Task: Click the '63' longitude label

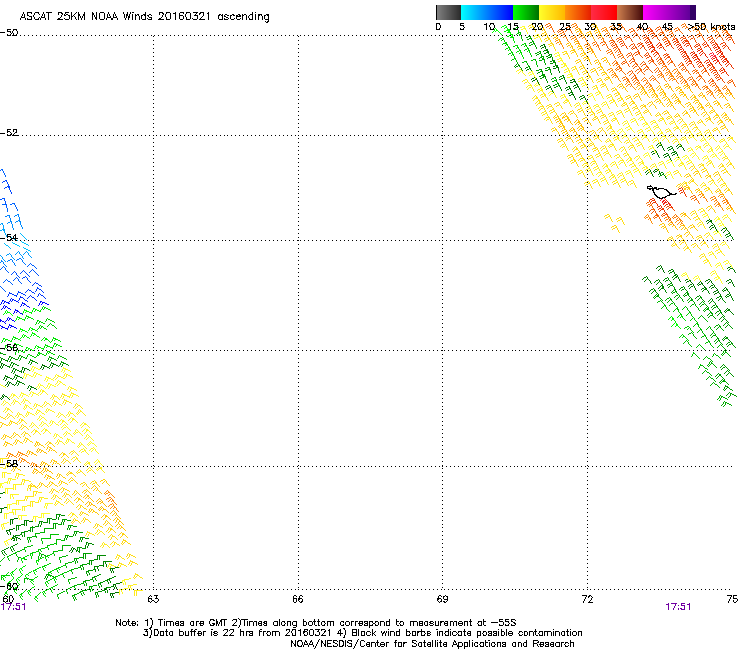Action: point(153,599)
